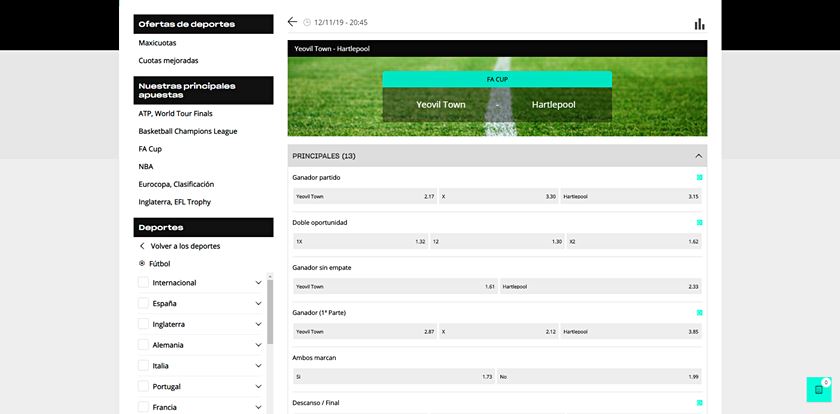This screenshot has width=840, height=414.
Task: Expand the España league list
Action: point(258,303)
